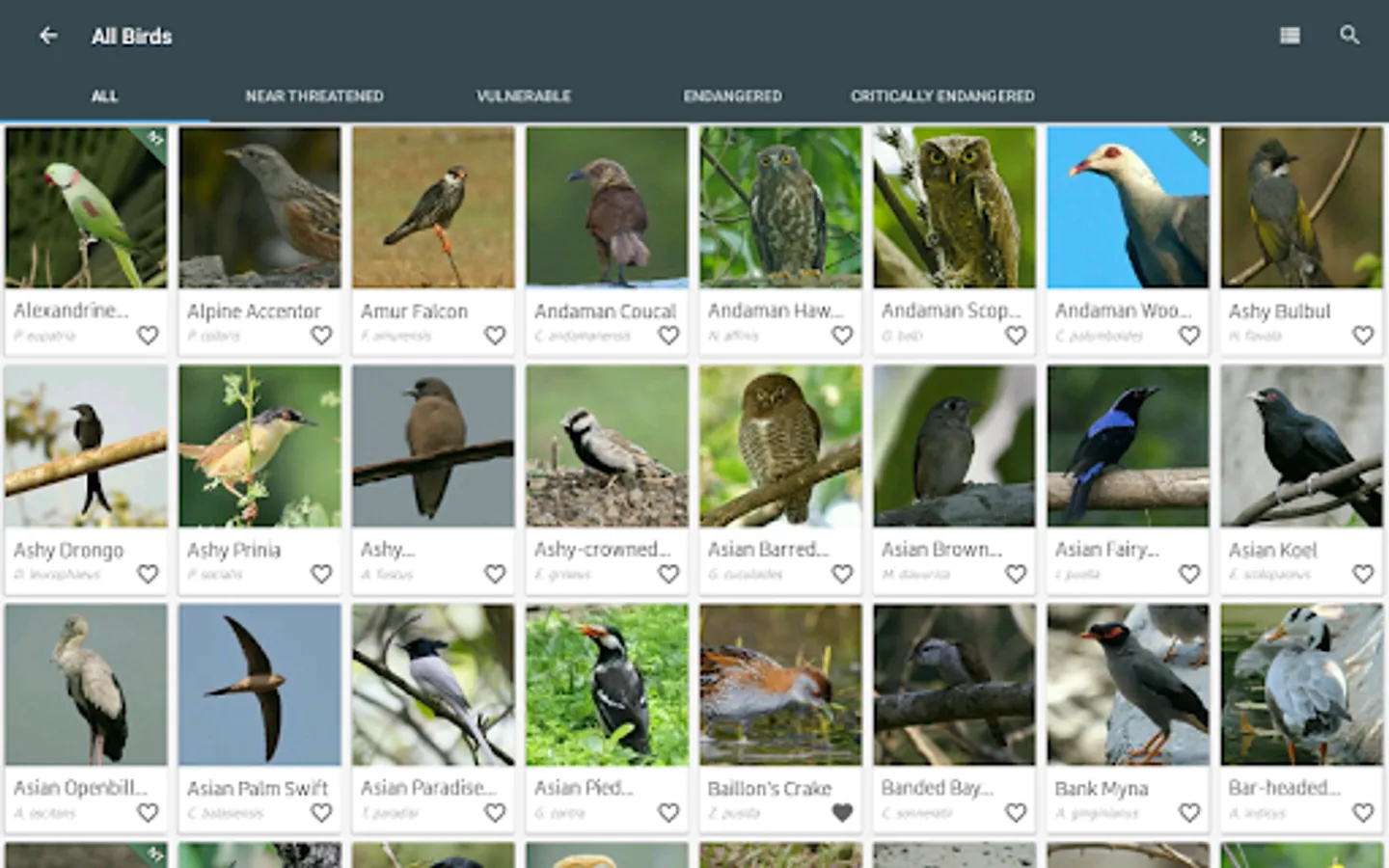Click heart on Asian Pied starling
This screenshot has height=868, width=1389.
point(668,813)
